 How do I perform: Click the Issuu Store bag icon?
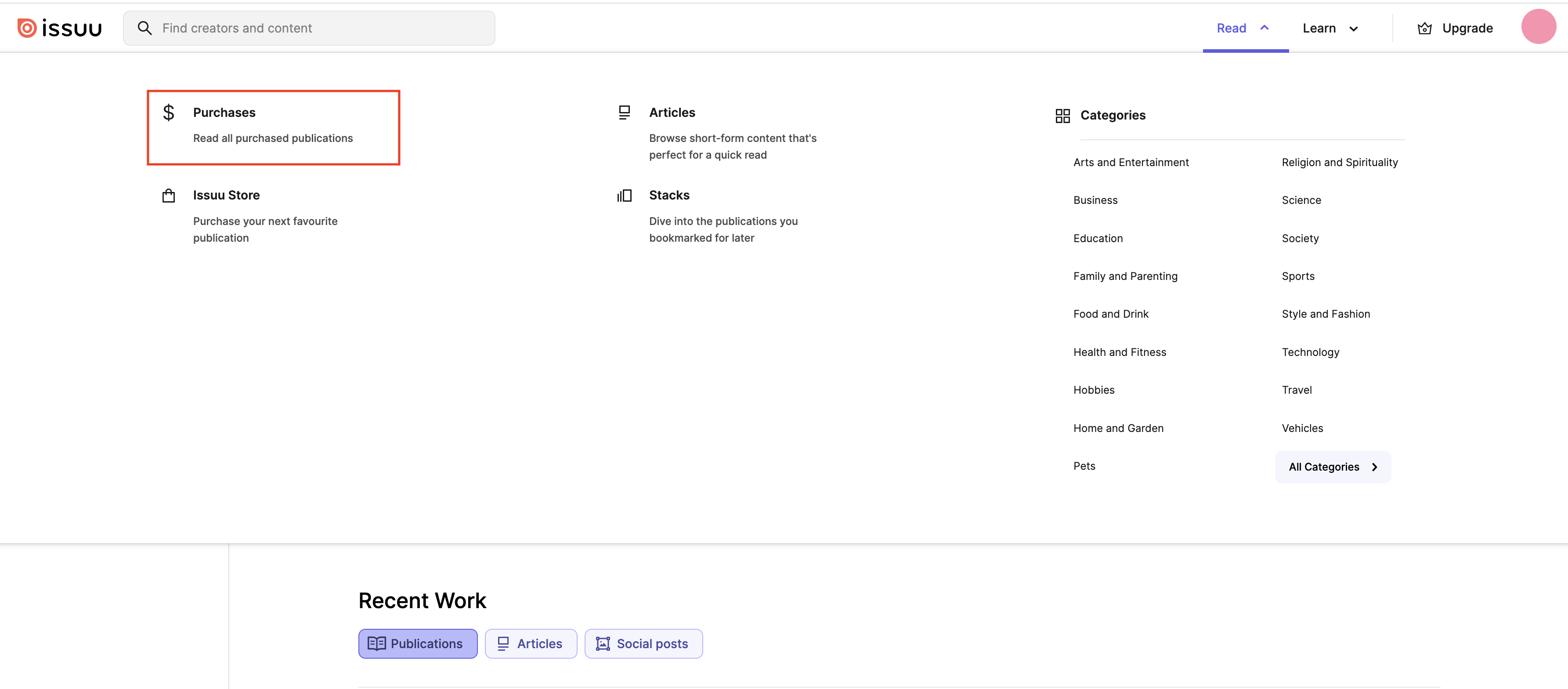tap(169, 196)
